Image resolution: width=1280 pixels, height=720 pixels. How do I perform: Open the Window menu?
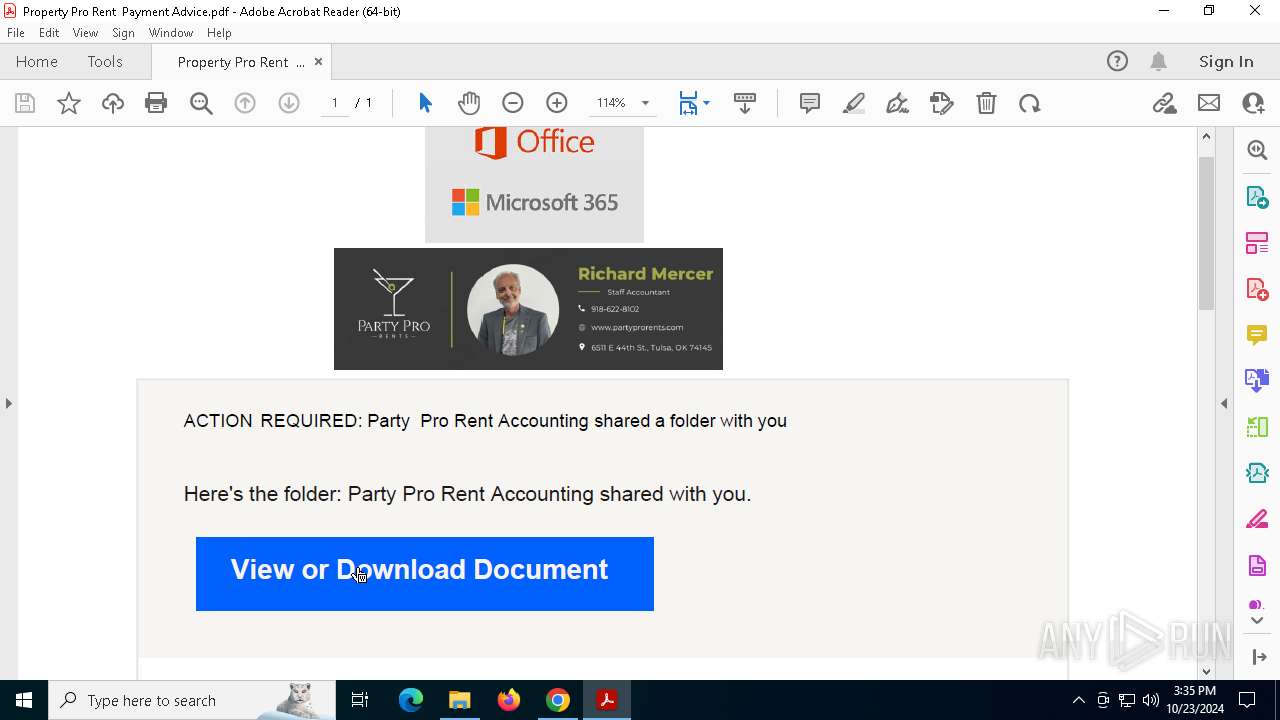pos(171,33)
